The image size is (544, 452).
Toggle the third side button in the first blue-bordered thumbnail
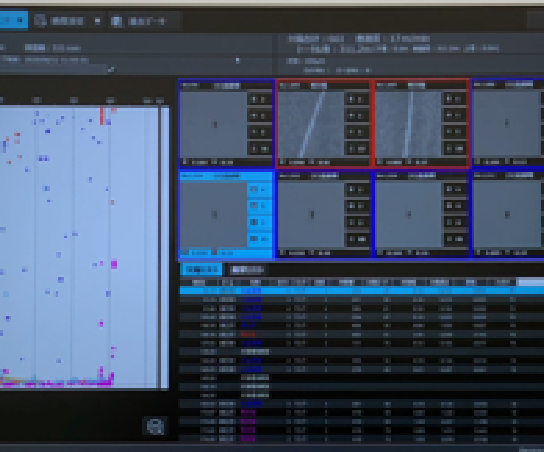[260, 132]
